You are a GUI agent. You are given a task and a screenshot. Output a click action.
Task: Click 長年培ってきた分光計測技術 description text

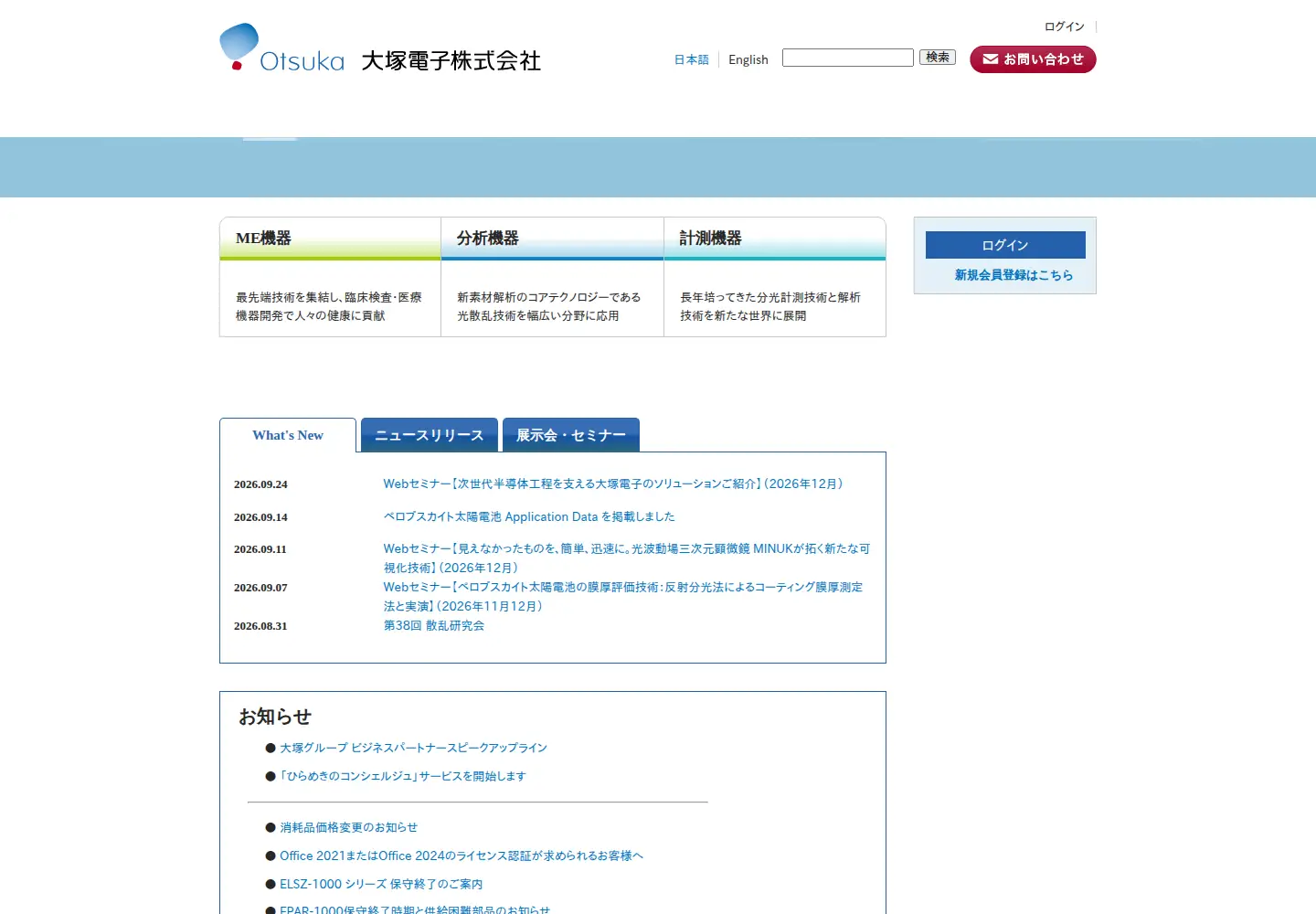[770, 306]
